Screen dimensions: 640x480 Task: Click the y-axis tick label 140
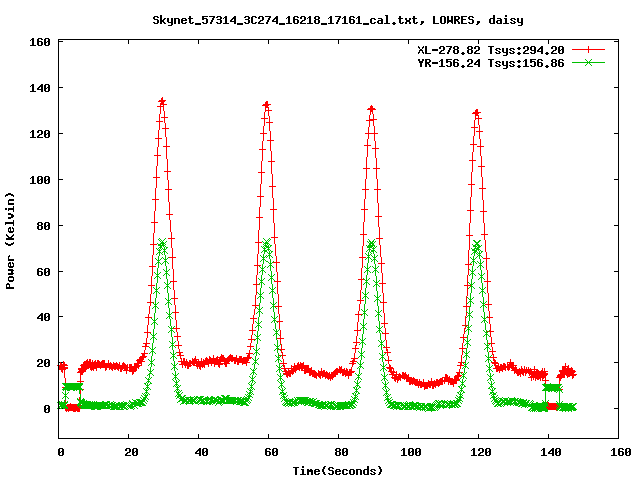click(40, 88)
